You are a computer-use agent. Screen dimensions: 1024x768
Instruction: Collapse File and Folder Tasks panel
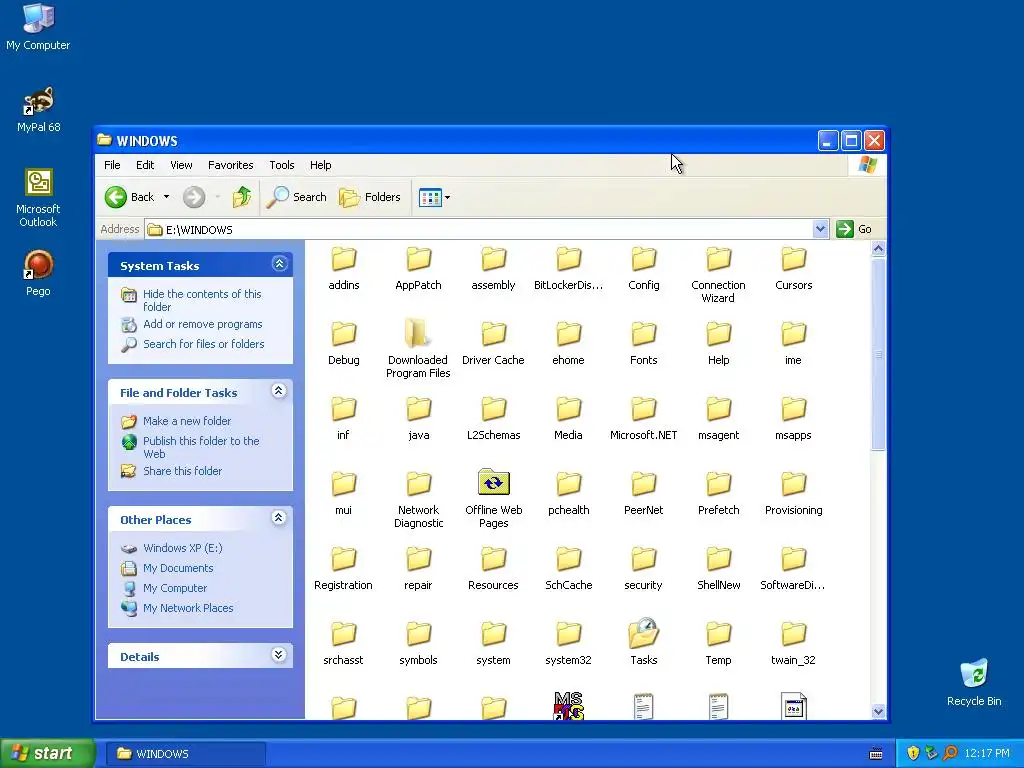(279, 391)
